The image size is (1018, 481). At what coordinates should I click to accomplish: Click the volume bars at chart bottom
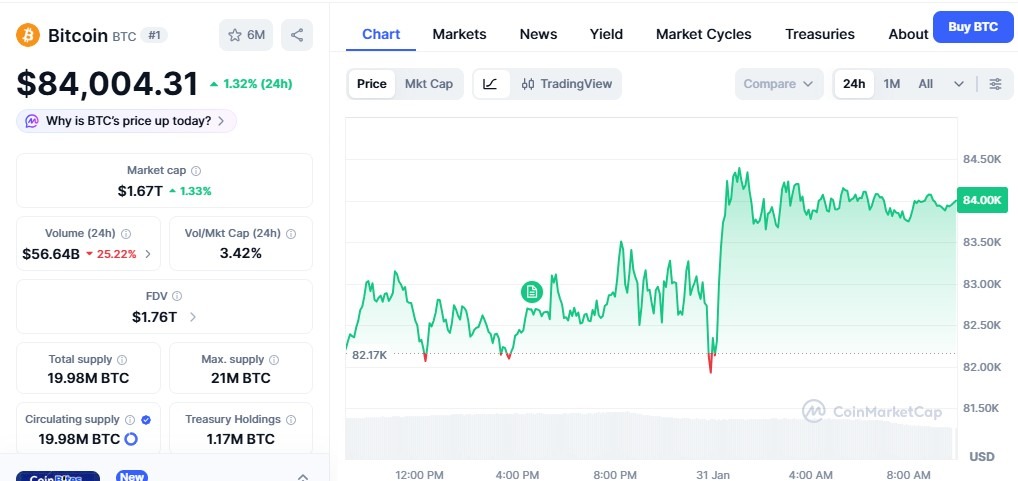[x=649, y=436]
